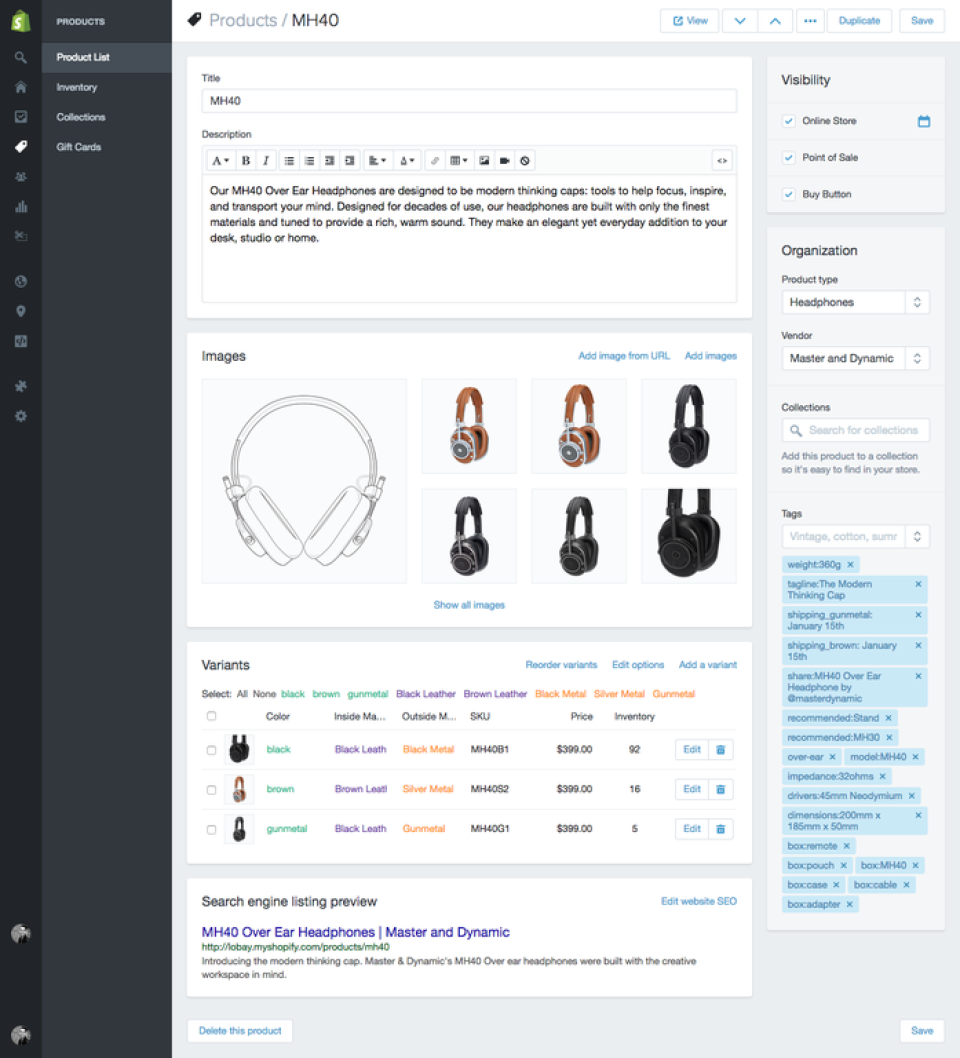Go to the Inventory section
This screenshot has width=960, height=1058.
point(75,87)
